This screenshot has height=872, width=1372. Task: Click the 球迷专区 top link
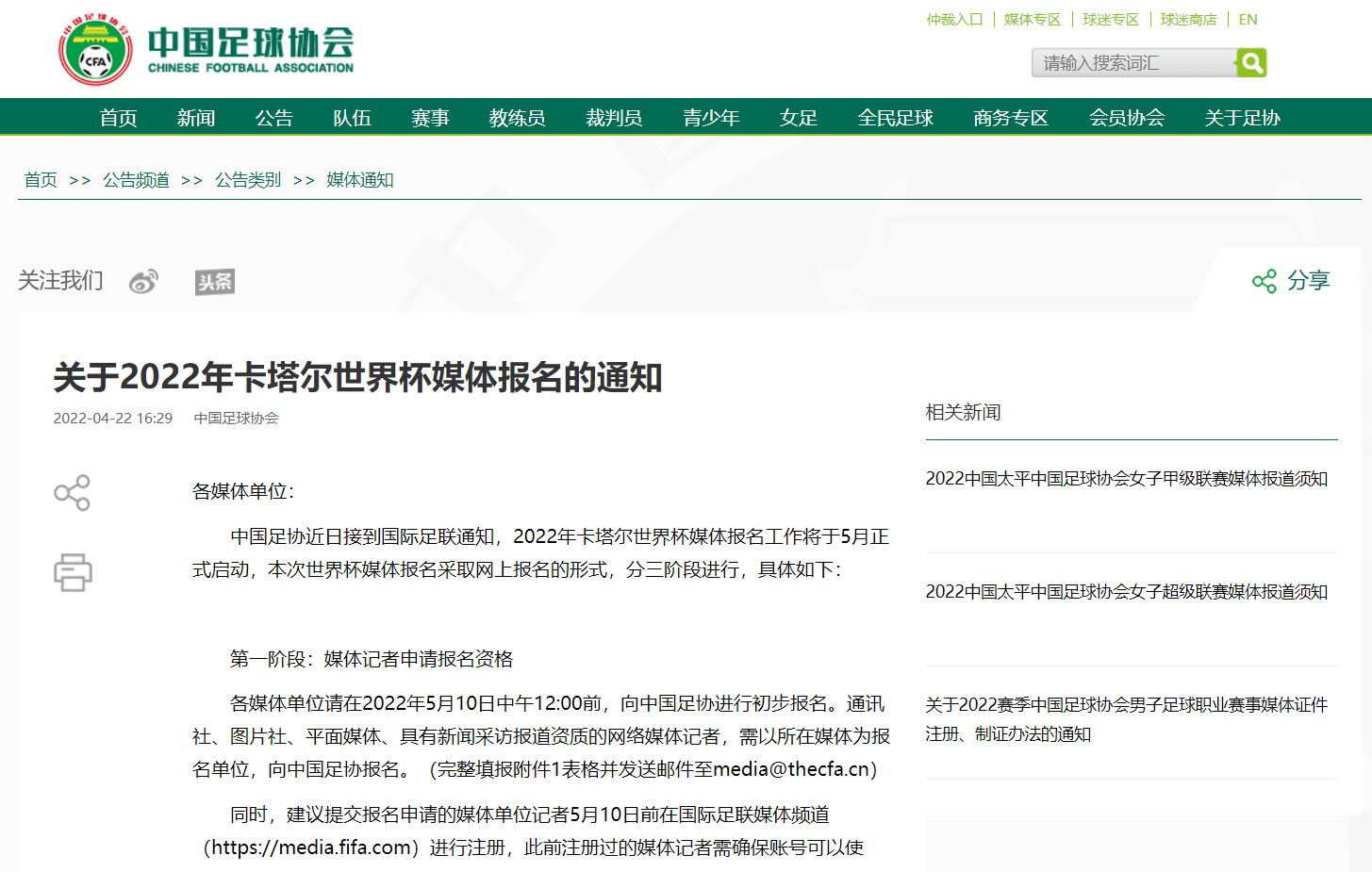click(1111, 19)
